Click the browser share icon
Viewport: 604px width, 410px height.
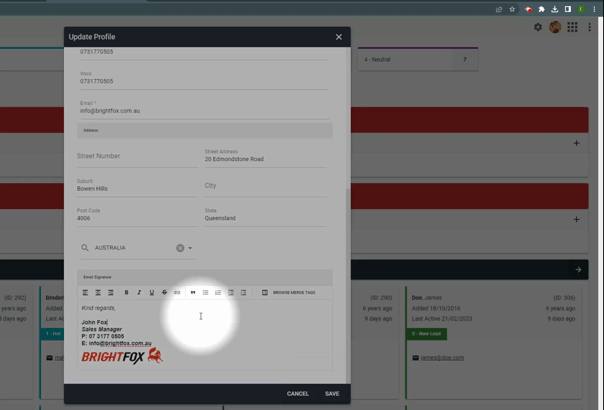tap(499, 9)
